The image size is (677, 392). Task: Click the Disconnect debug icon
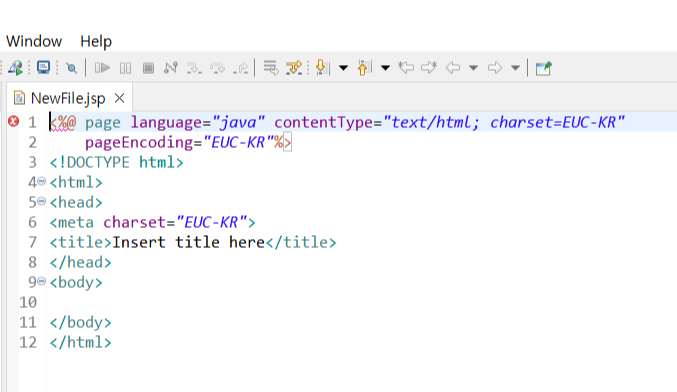(171, 68)
